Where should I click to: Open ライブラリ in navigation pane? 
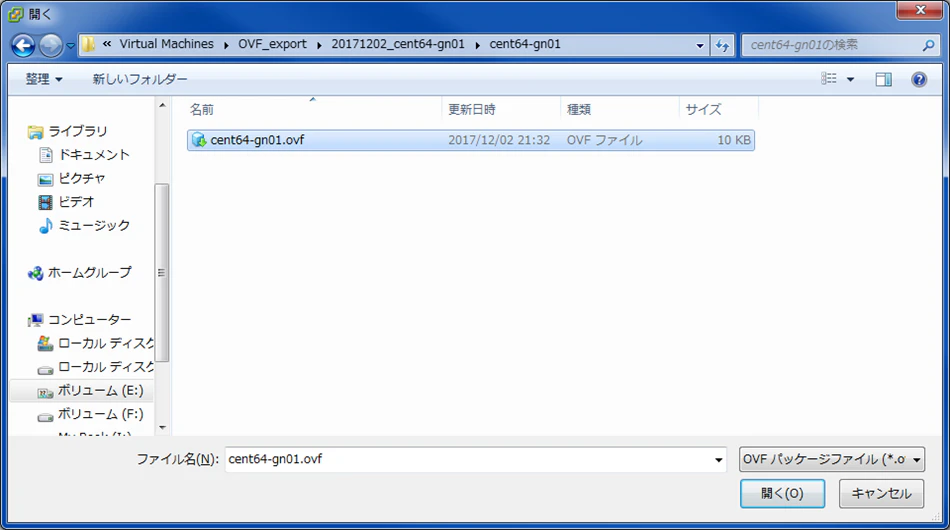click(78, 131)
